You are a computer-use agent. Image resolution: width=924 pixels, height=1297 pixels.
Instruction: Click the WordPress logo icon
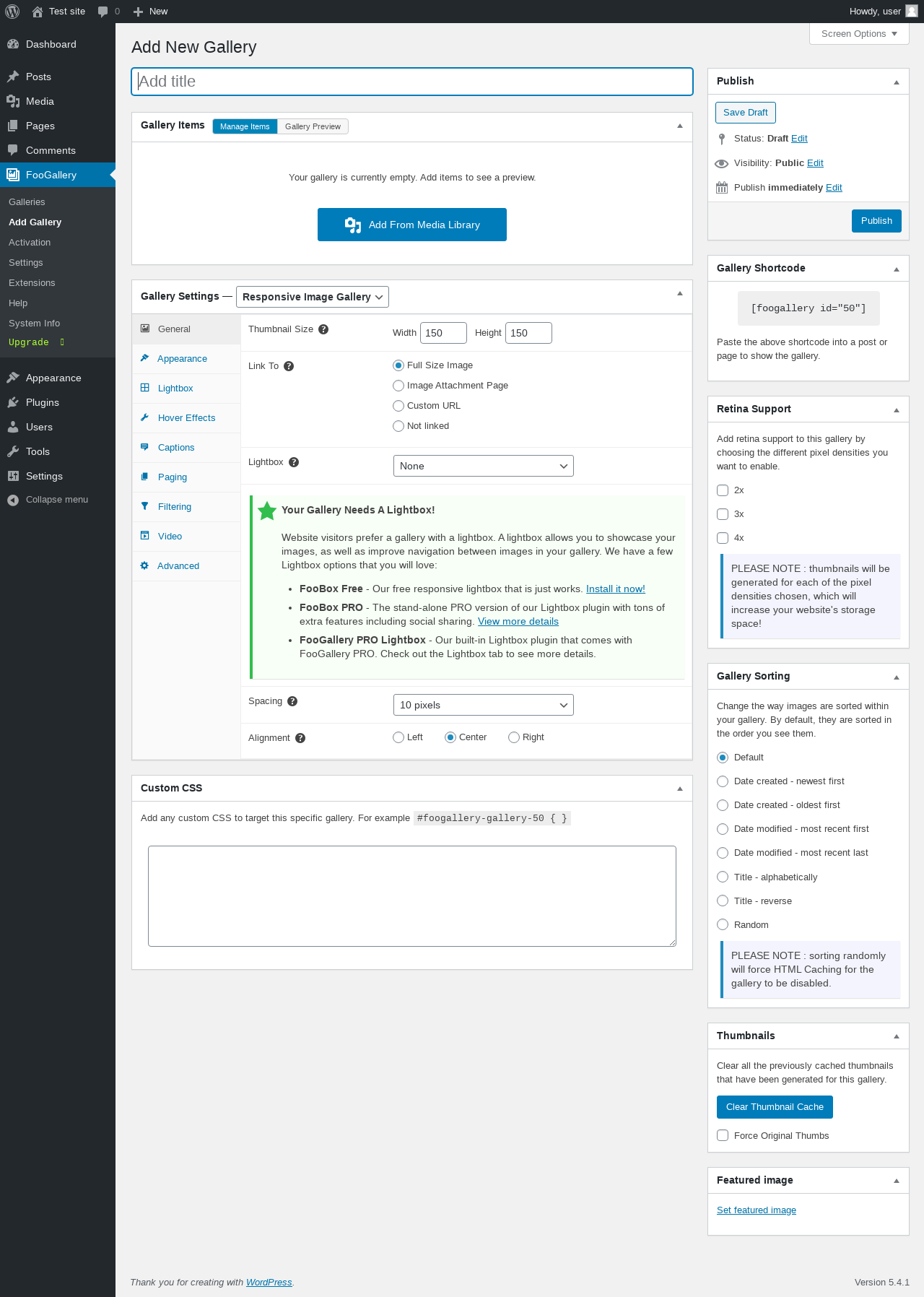(12, 12)
